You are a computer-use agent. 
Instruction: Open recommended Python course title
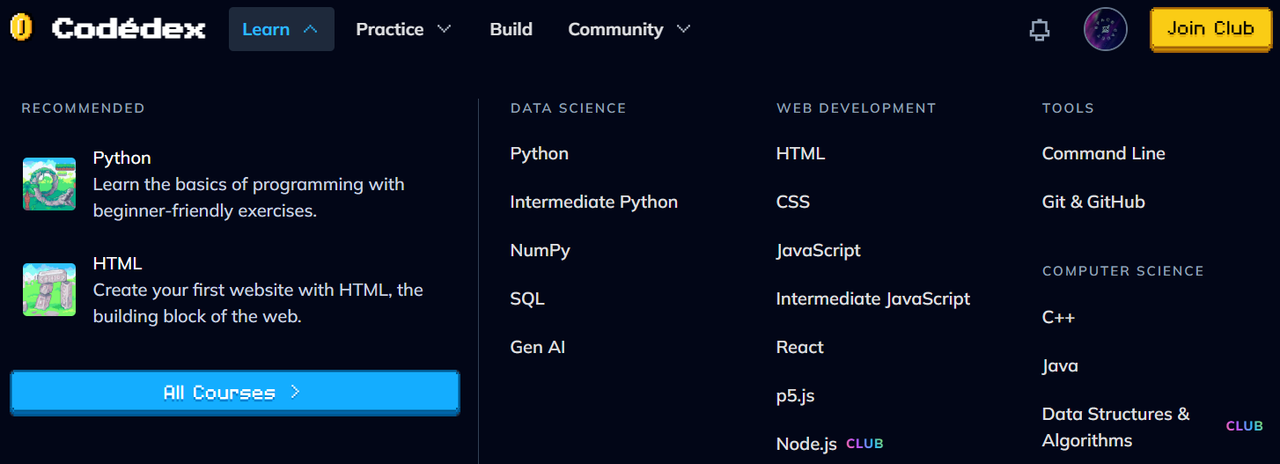122,158
